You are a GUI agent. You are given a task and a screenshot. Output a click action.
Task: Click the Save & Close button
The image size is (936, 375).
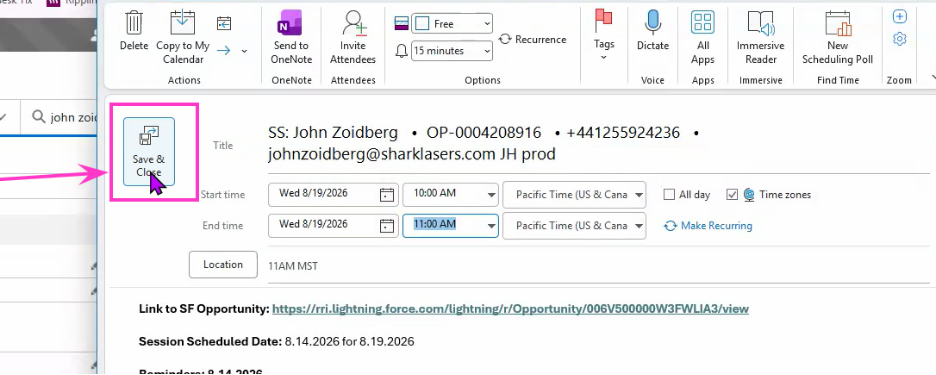pos(149,152)
